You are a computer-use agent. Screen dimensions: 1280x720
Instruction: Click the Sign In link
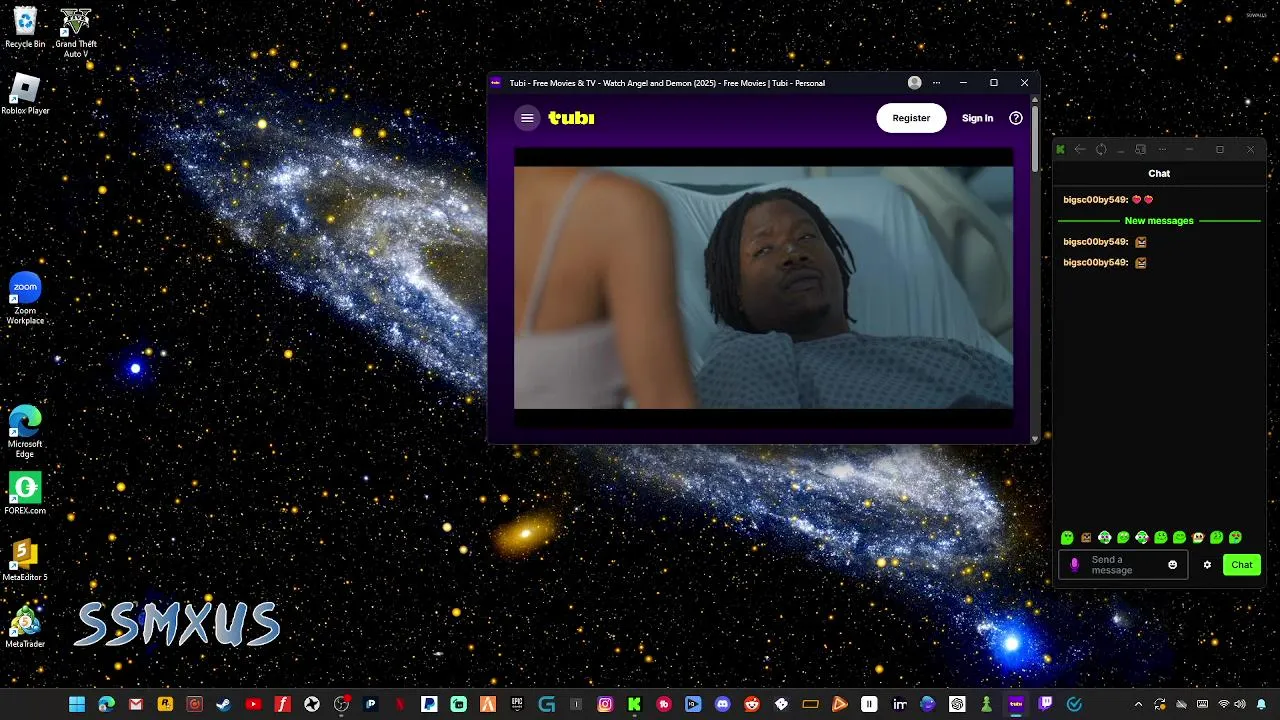pos(977,118)
